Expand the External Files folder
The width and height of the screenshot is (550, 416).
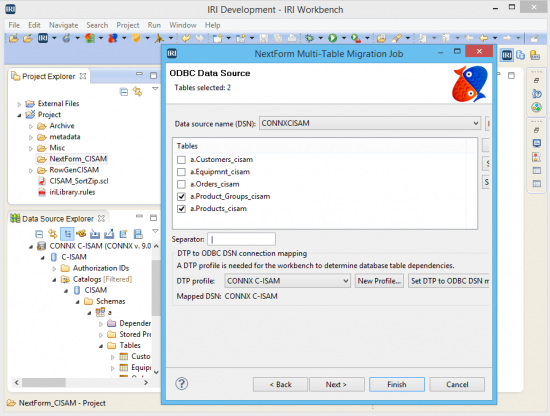pos(19,104)
